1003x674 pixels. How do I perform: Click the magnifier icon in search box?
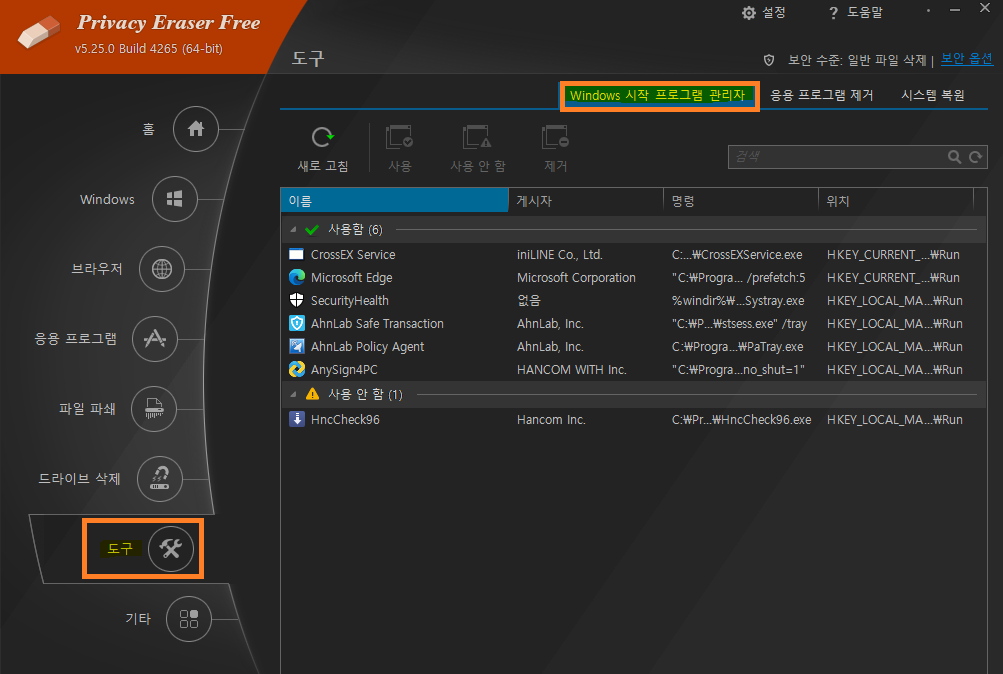tap(954, 157)
